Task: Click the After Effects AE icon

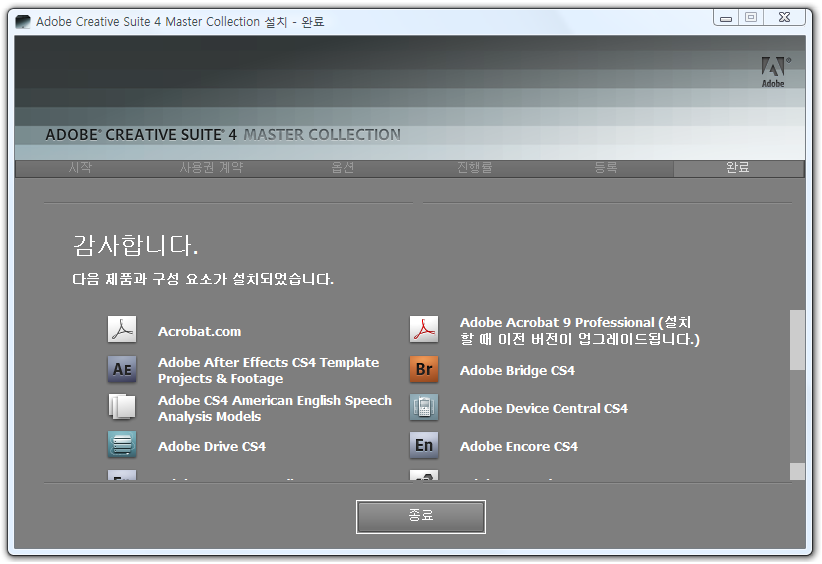Action: click(122, 370)
